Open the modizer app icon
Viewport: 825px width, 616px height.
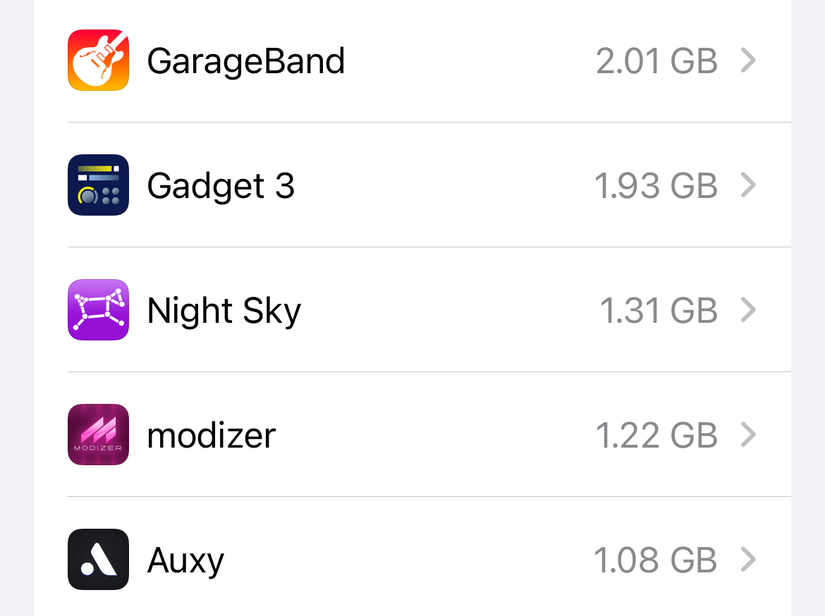click(x=97, y=435)
